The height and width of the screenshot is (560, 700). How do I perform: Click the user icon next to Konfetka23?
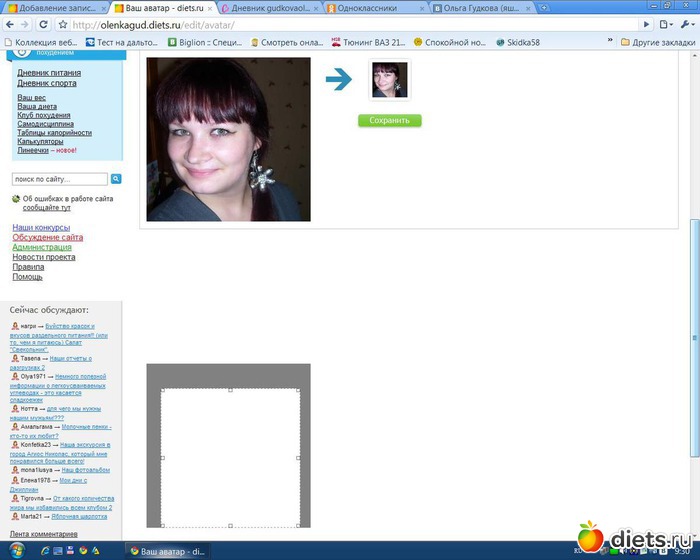[15, 444]
